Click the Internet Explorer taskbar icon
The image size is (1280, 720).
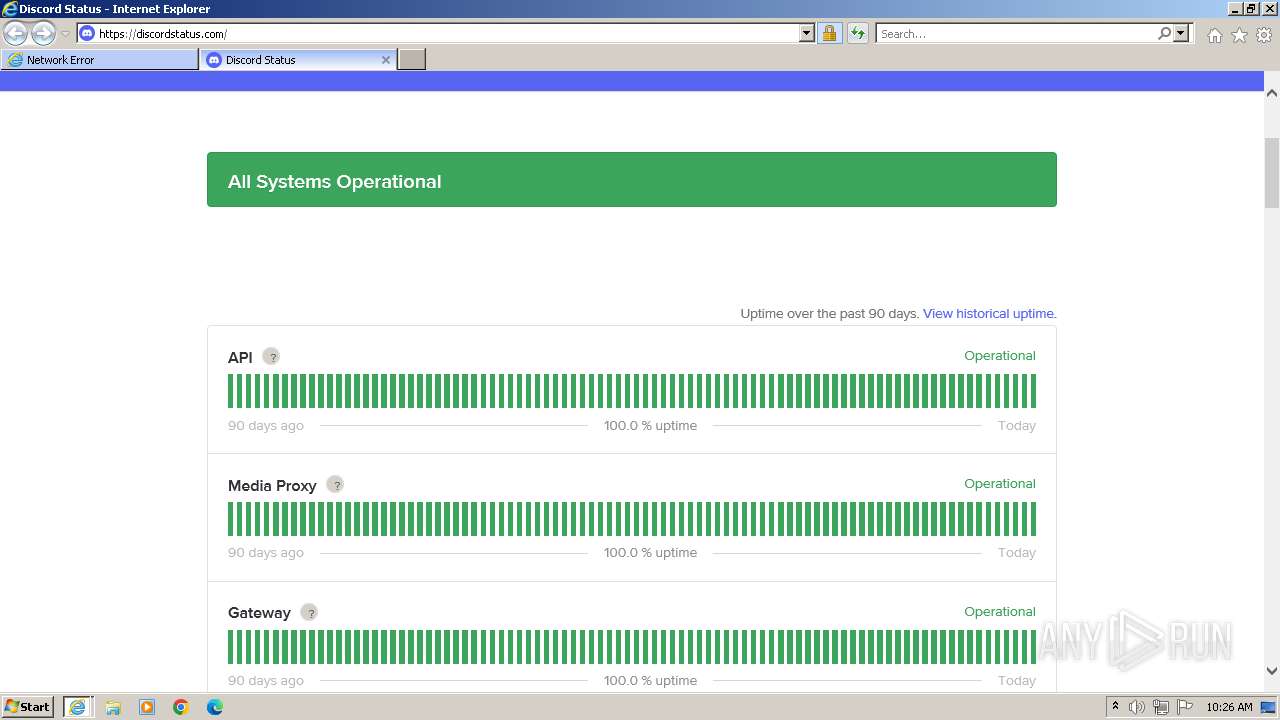77,706
